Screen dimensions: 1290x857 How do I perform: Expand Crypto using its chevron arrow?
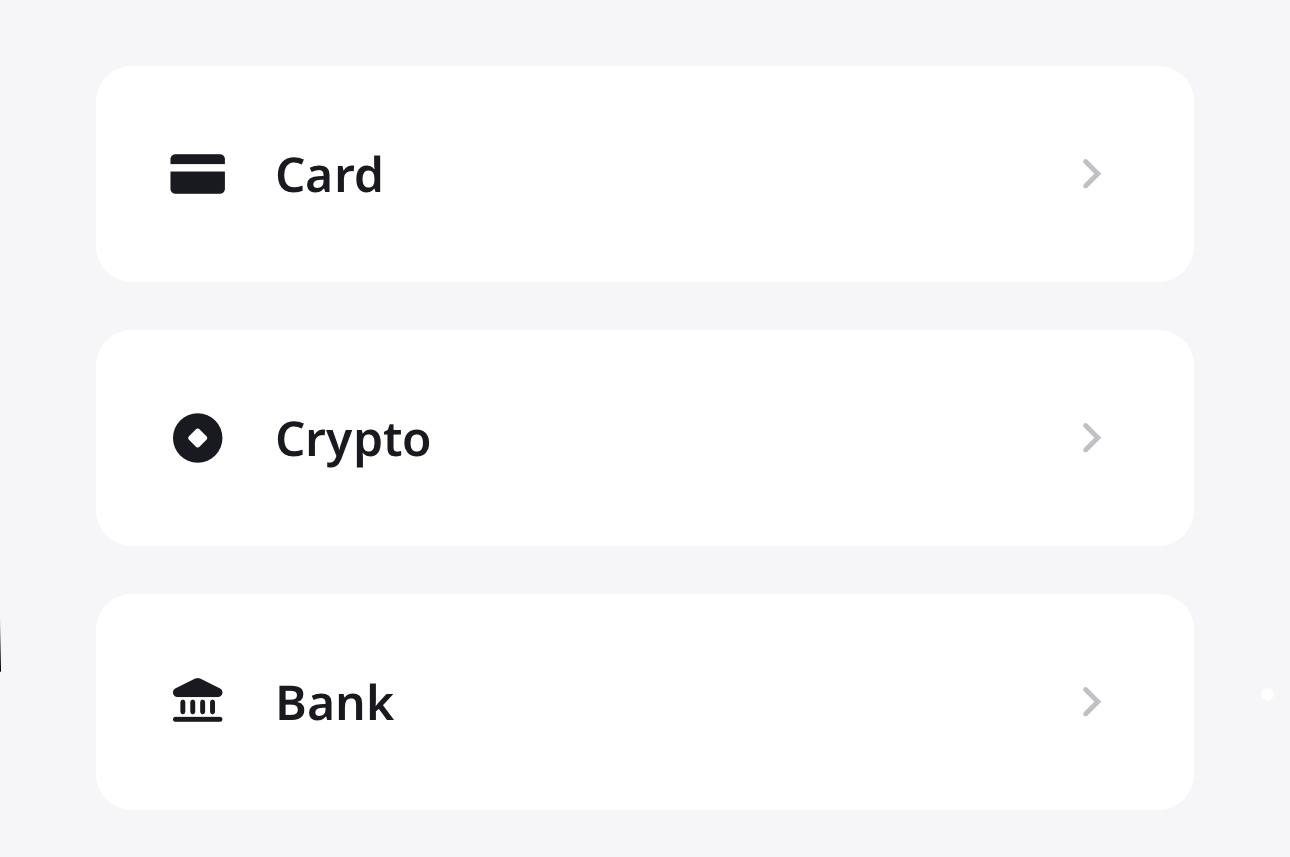pyautogui.click(x=1091, y=438)
